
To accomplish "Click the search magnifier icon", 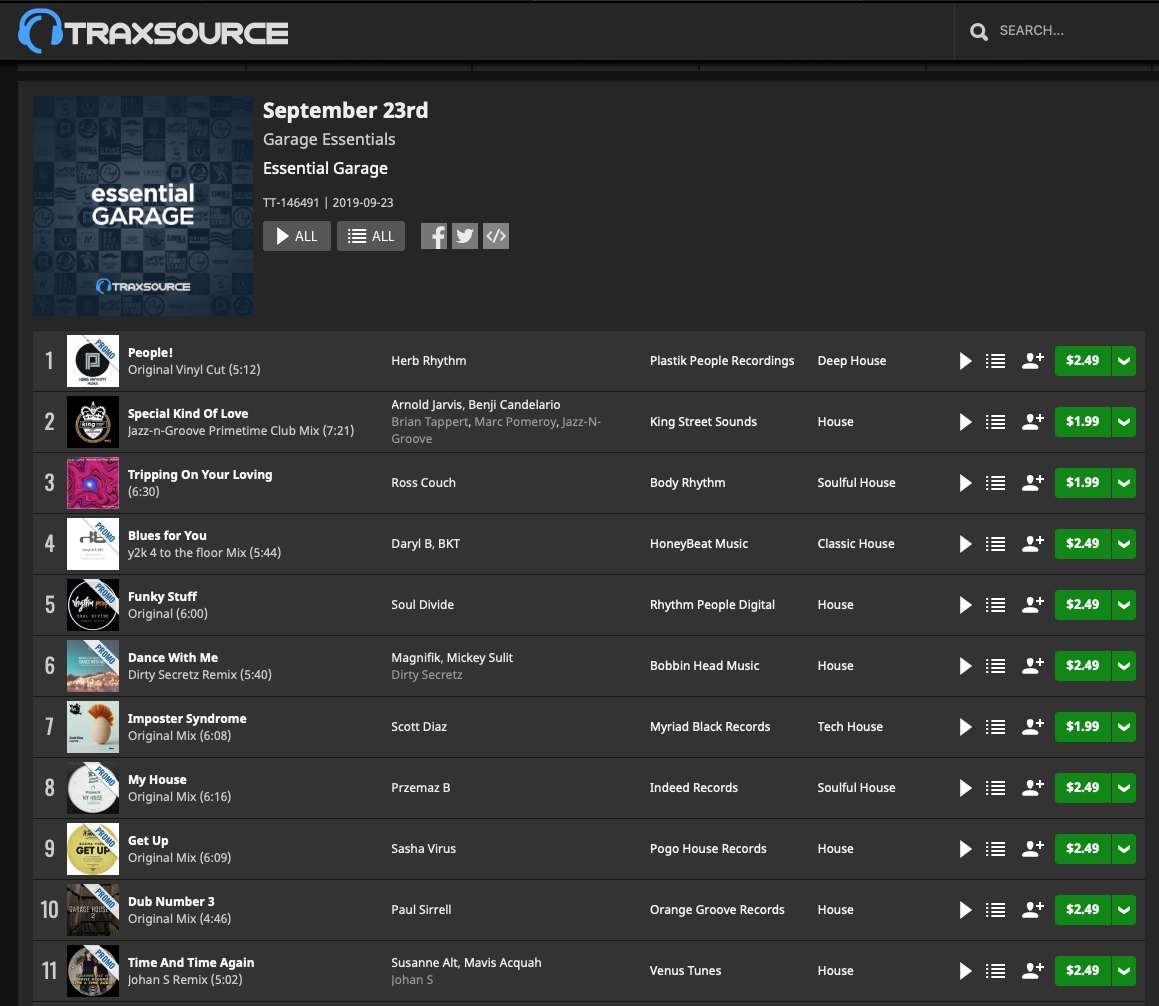I will click(979, 31).
